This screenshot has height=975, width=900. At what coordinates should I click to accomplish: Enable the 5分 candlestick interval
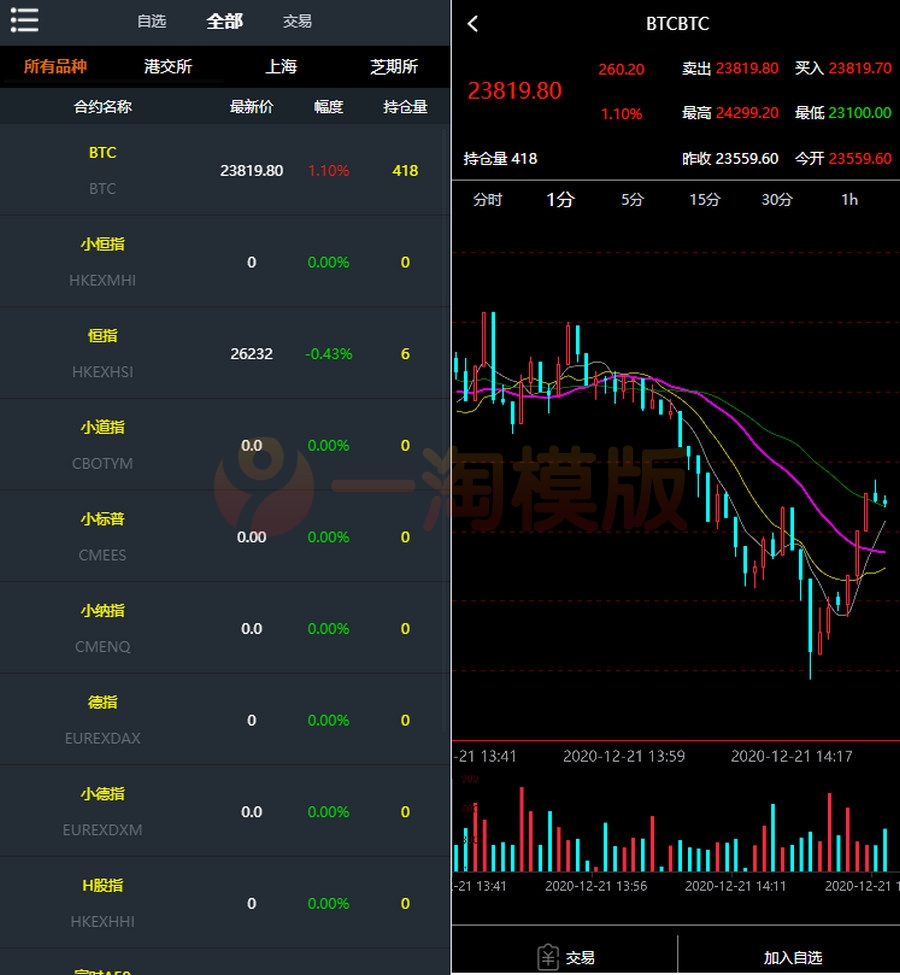(x=632, y=200)
